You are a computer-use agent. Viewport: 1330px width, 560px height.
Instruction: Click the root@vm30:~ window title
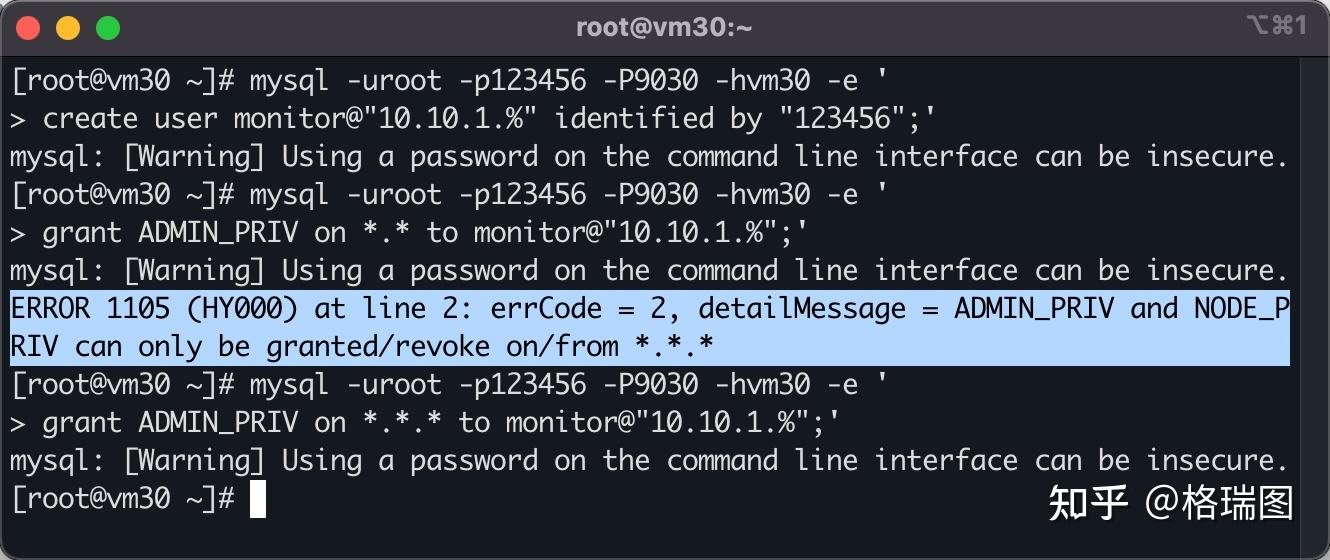[x=664, y=27]
